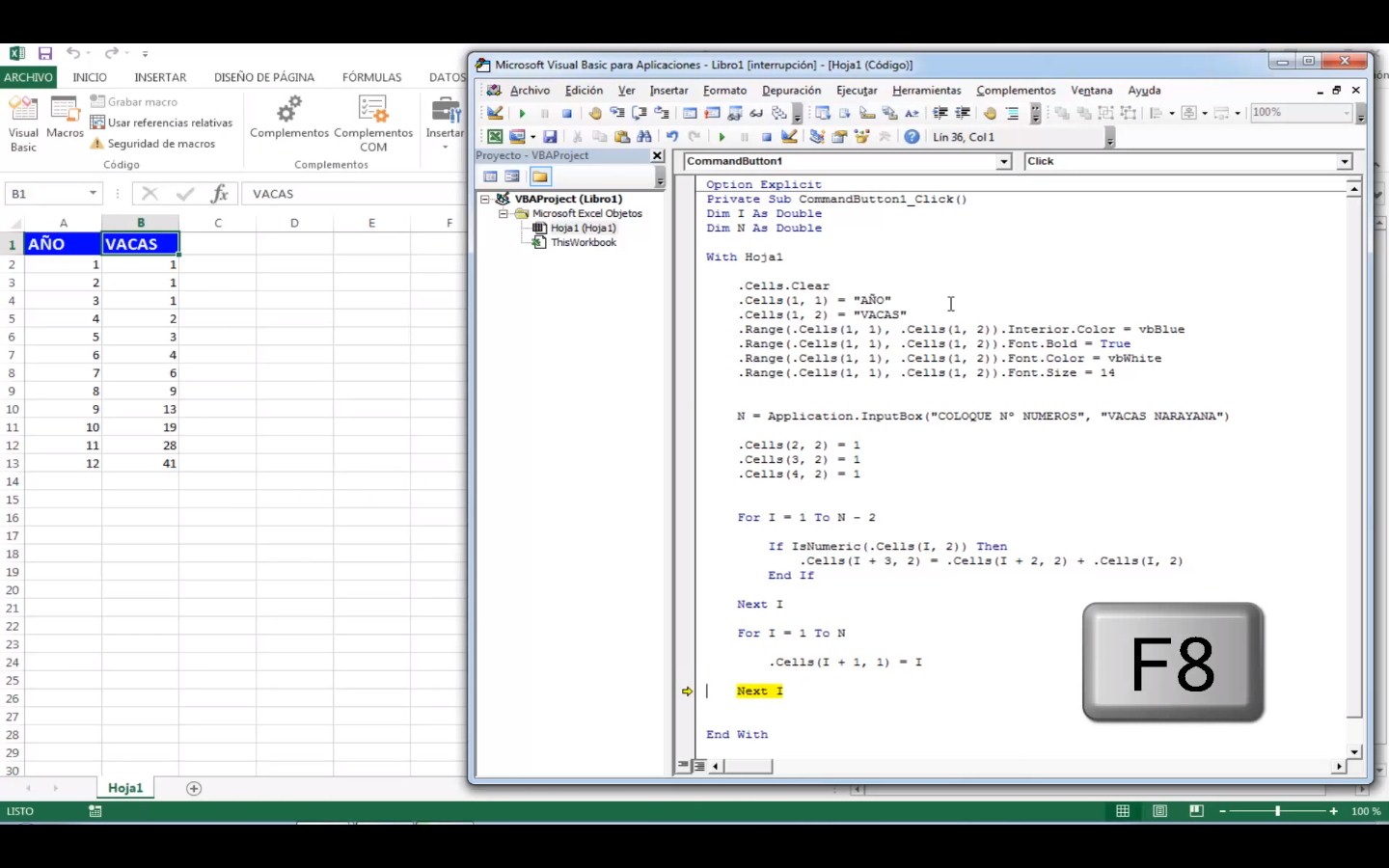1389x868 pixels.
Task: Click the Quick Watch glasses icon
Action: coord(756,113)
